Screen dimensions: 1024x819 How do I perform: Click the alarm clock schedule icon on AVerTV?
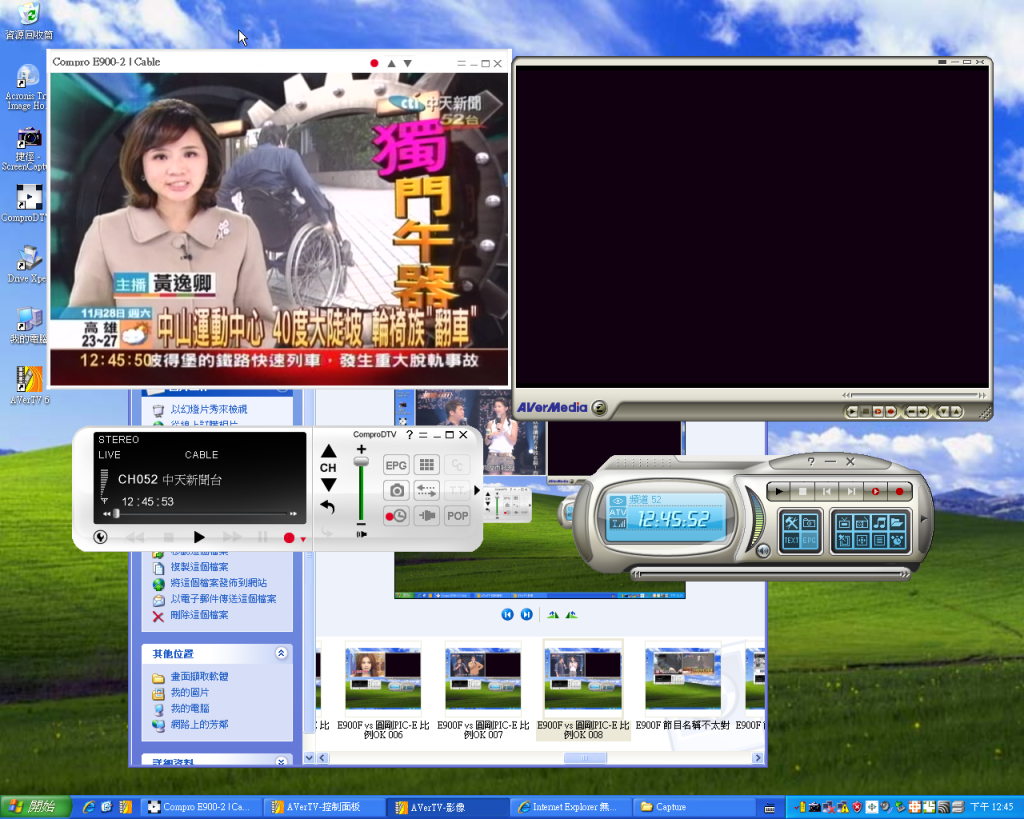897,541
